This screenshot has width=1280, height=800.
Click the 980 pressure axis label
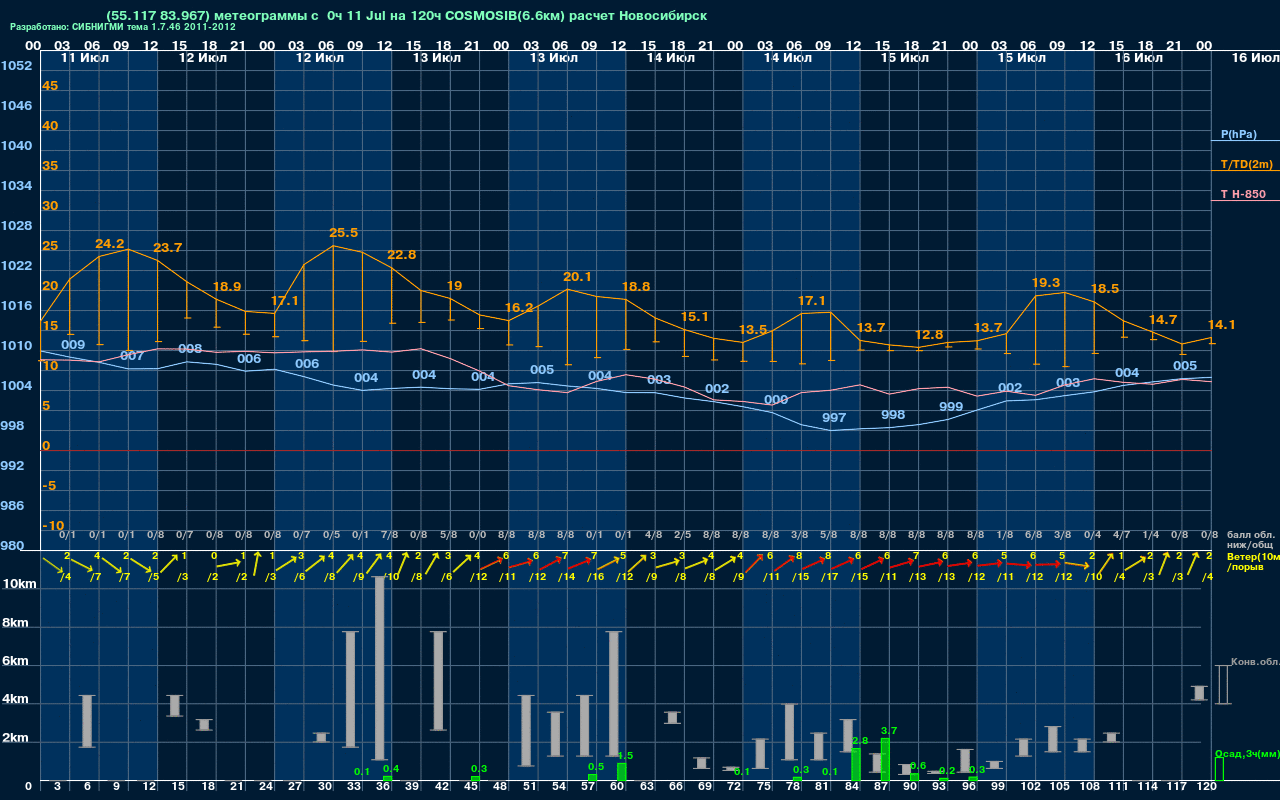pyautogui.click(x=12, y=546)
